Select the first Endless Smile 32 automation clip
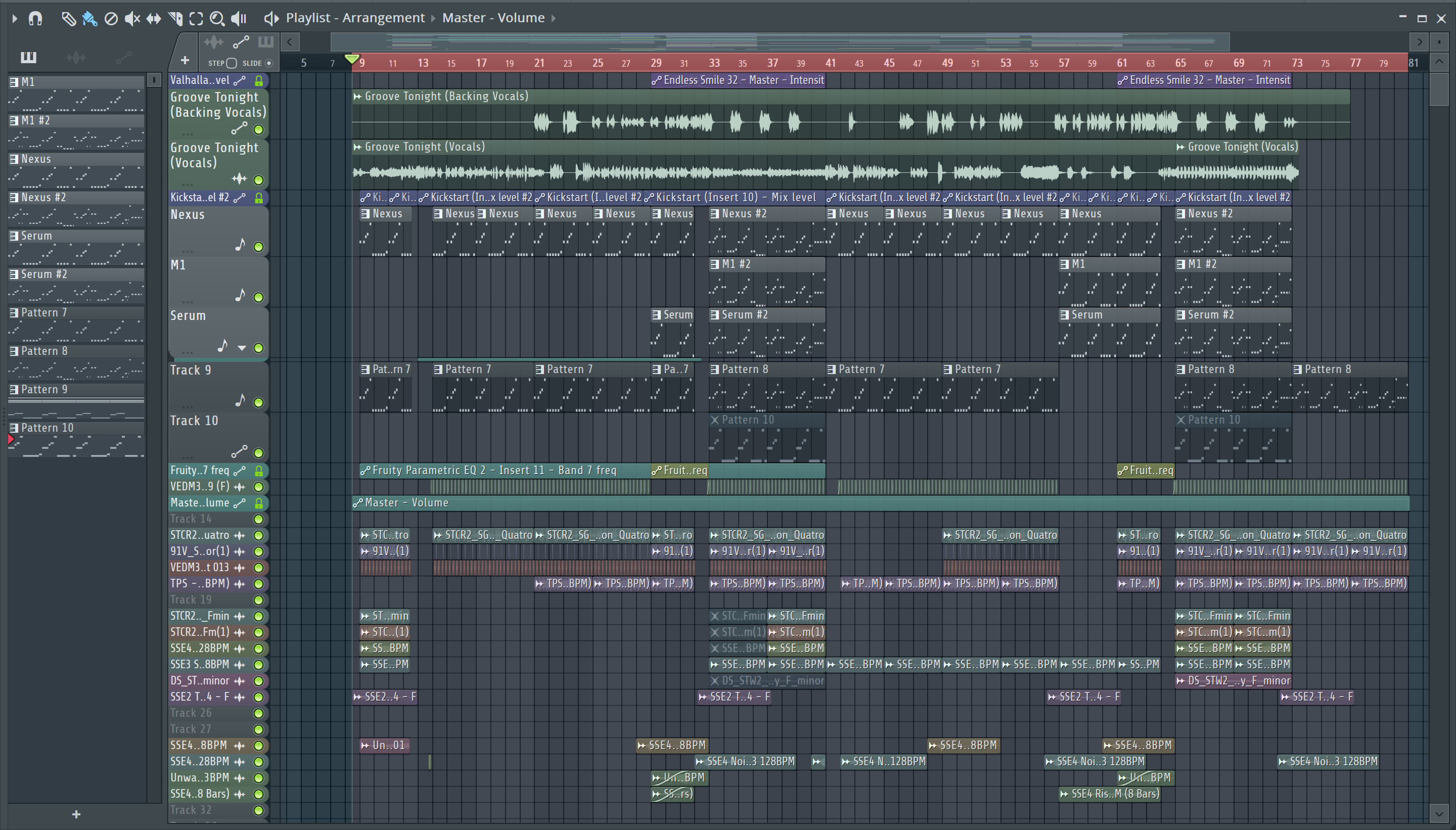 (x=738, y=80)
